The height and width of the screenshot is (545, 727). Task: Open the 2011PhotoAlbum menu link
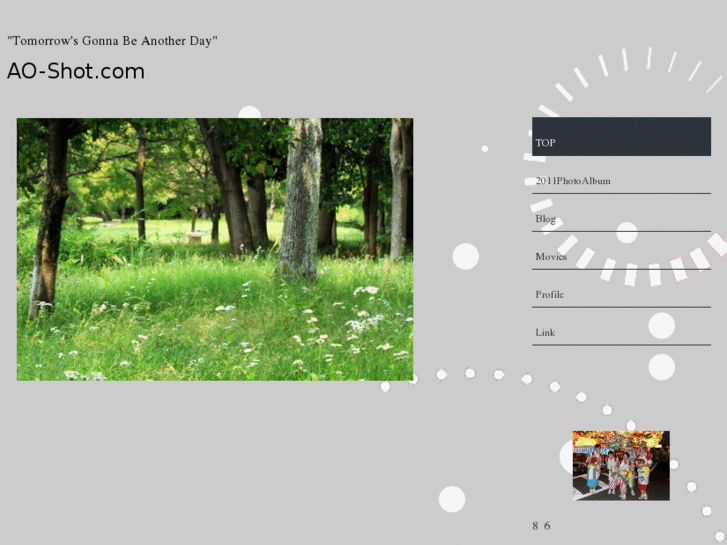621,175
